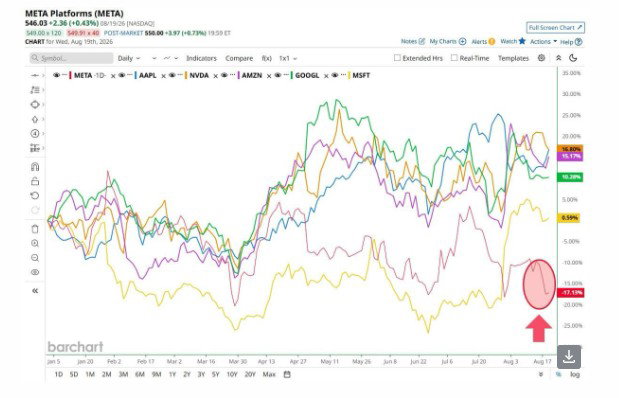This screenshot has width=619, height=398.
Task: Enable the Real-Time checkbox
Action: 454,58
